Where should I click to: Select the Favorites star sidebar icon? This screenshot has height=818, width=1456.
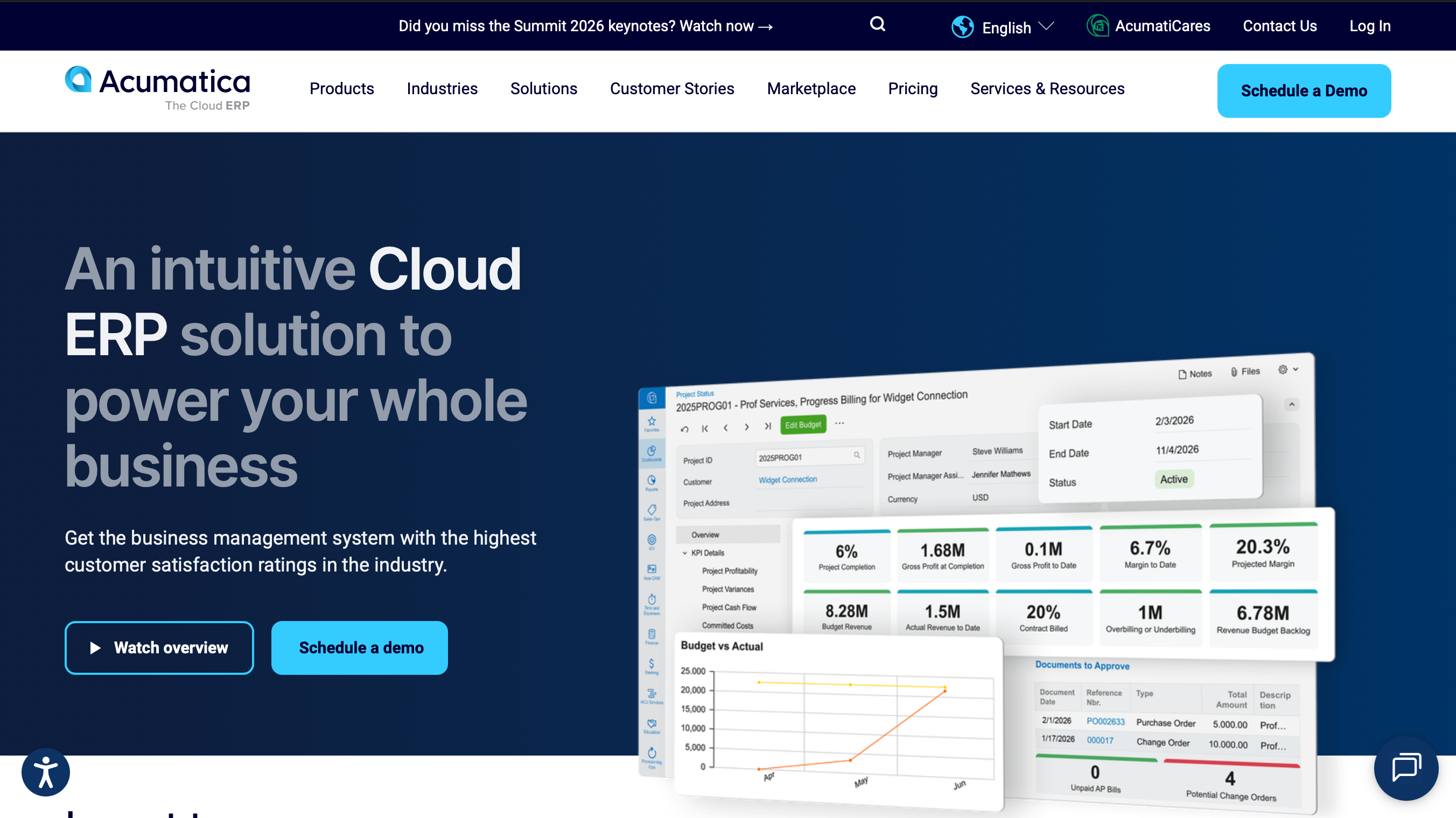coord(651,423)
